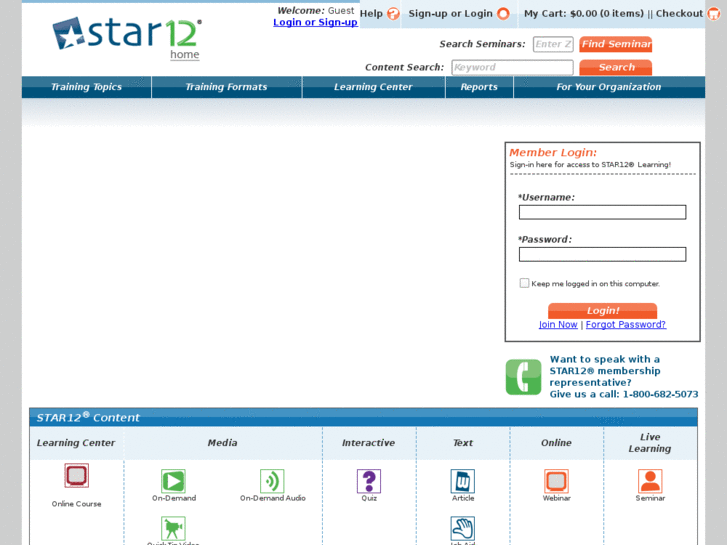Screen dimensions: 727x545
Task: Open the Training Topics menu
Action: pos(86,87)
